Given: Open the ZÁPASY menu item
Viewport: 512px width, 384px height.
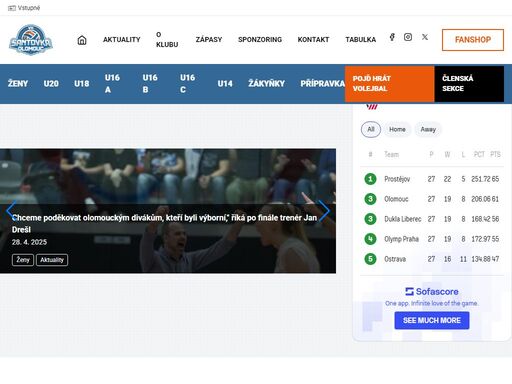Looking at the screenshot, I should pyautogui.click(x=209, y=40).
